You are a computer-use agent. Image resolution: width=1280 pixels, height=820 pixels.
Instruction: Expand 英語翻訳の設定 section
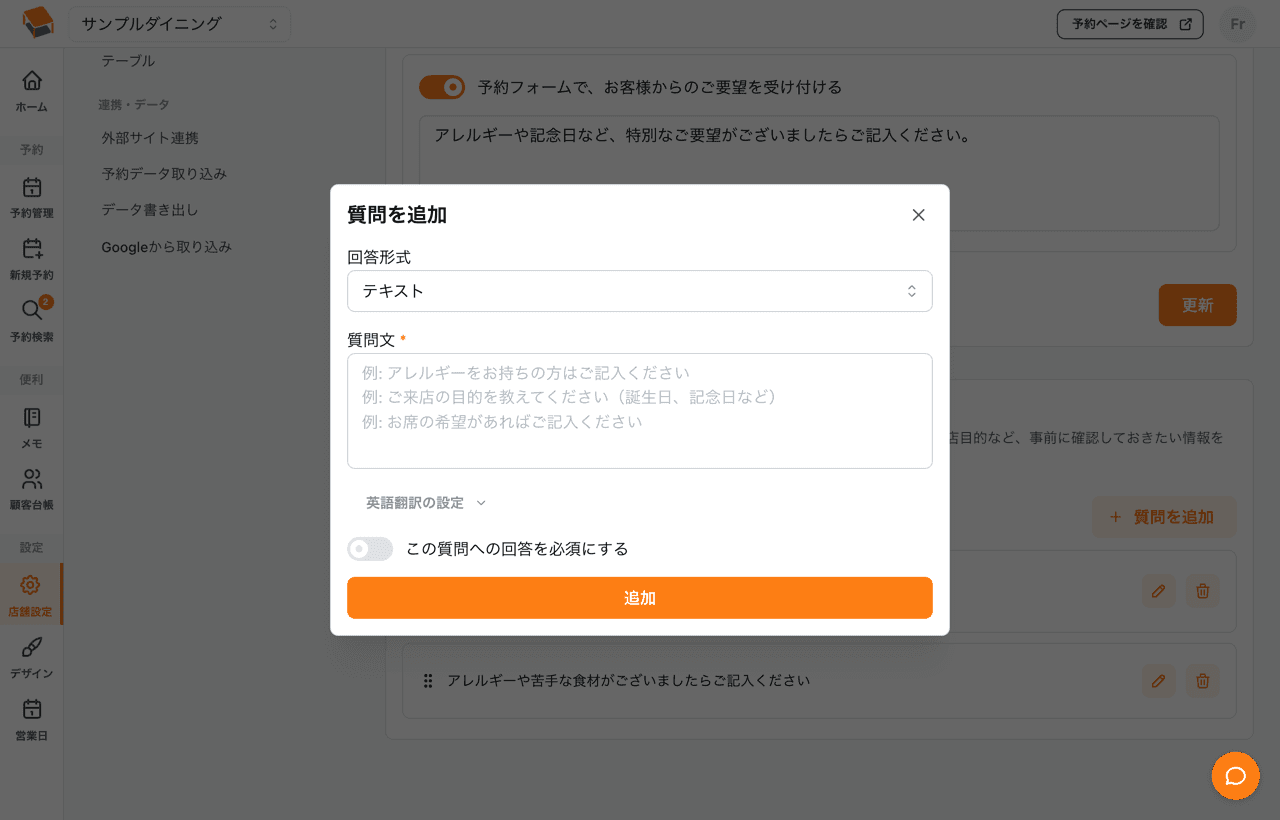tap(426, 503)
